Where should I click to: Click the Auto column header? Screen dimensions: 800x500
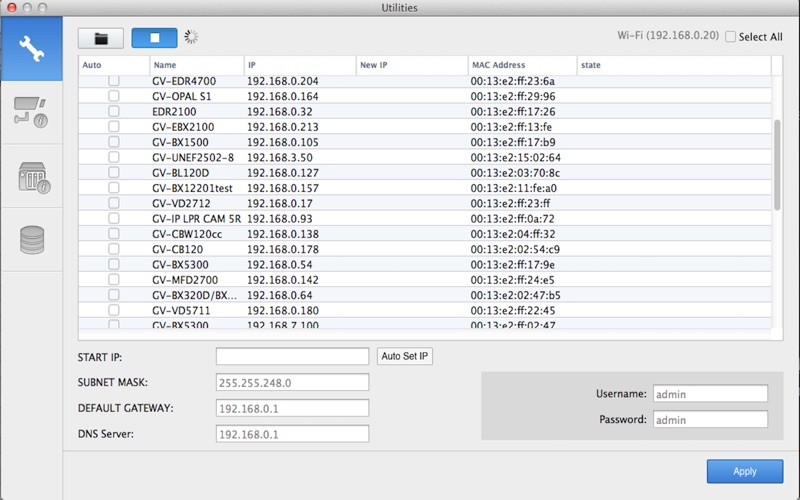tap(114, 65)
